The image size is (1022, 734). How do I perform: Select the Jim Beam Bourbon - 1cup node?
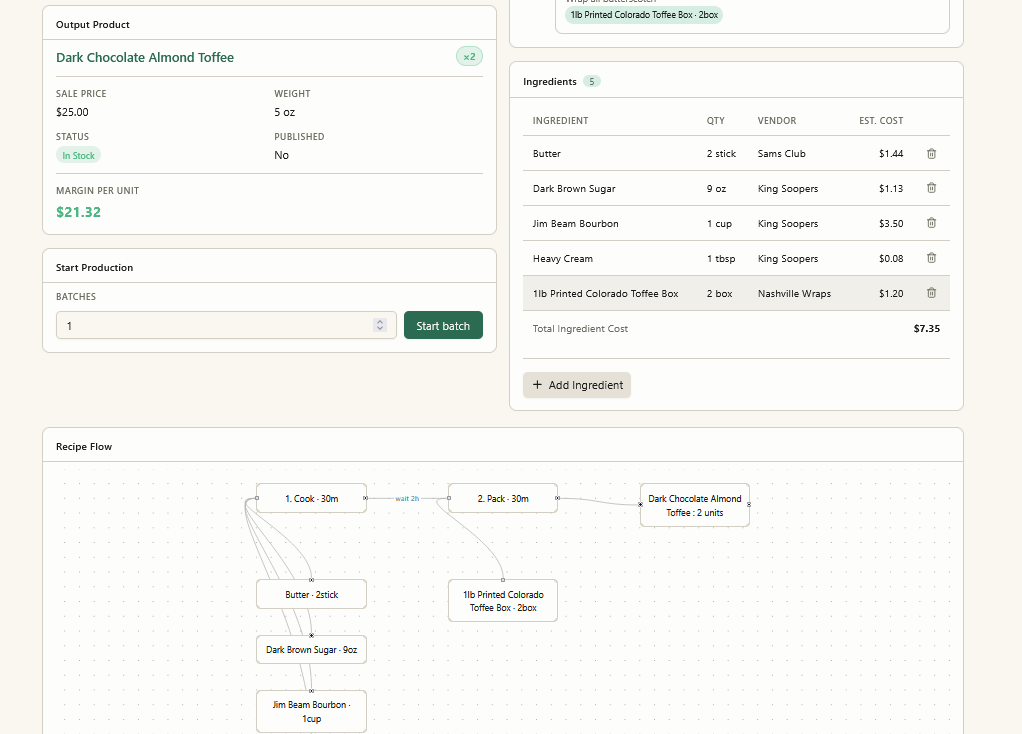coord(312,711)
